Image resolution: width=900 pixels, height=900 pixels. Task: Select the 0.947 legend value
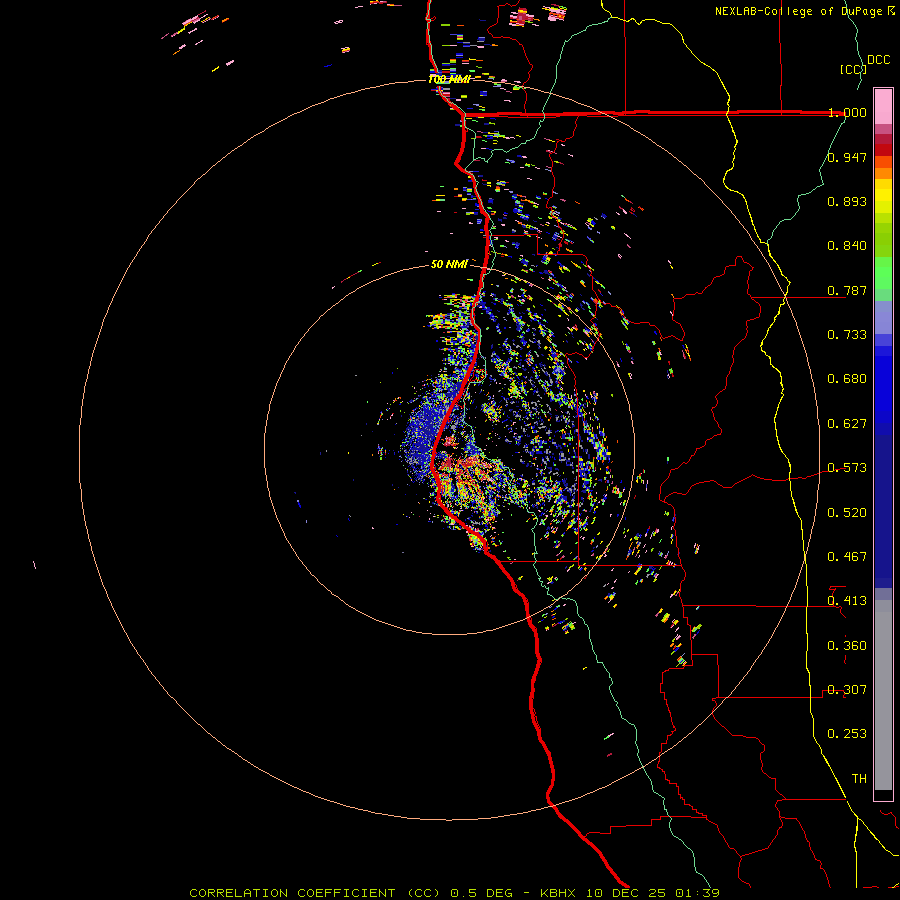point(847,157)
